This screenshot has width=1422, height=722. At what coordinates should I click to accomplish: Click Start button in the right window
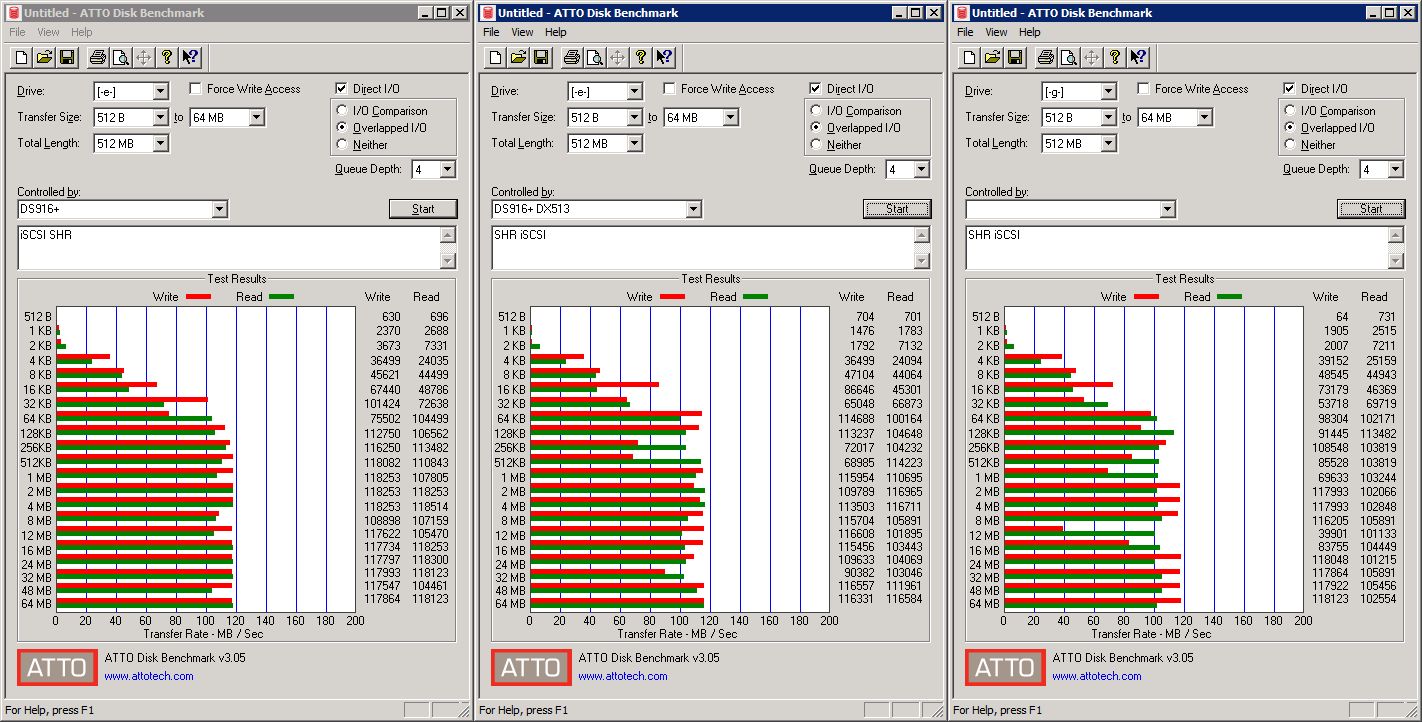click(x=1371, y=209)
